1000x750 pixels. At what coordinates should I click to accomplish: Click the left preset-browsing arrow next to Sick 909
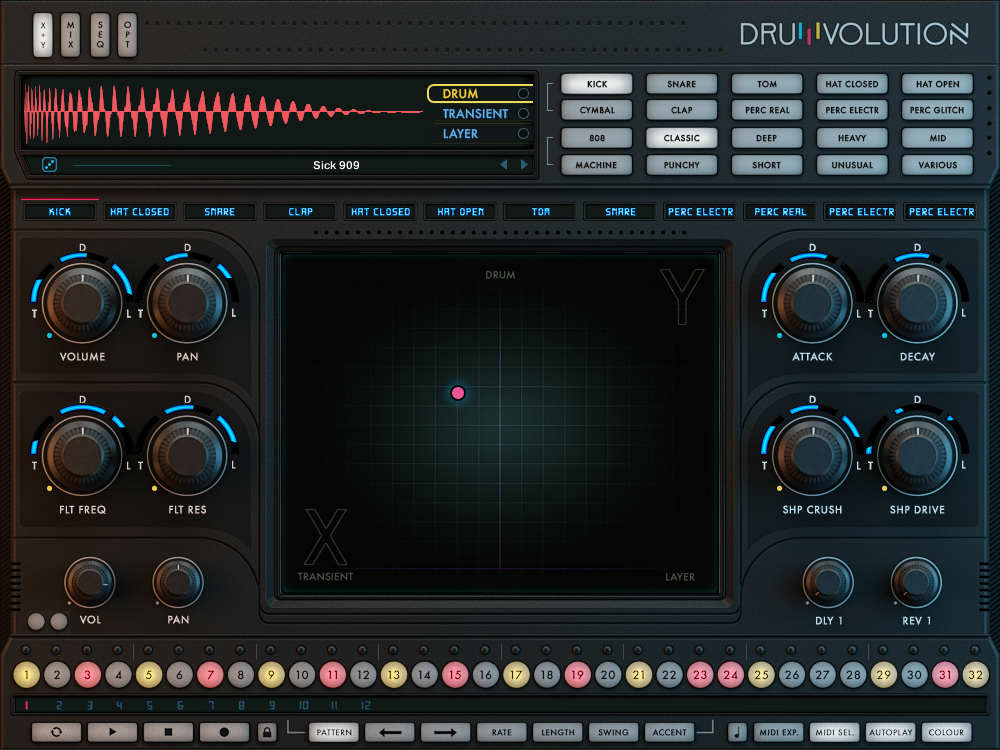pos(506,165)
